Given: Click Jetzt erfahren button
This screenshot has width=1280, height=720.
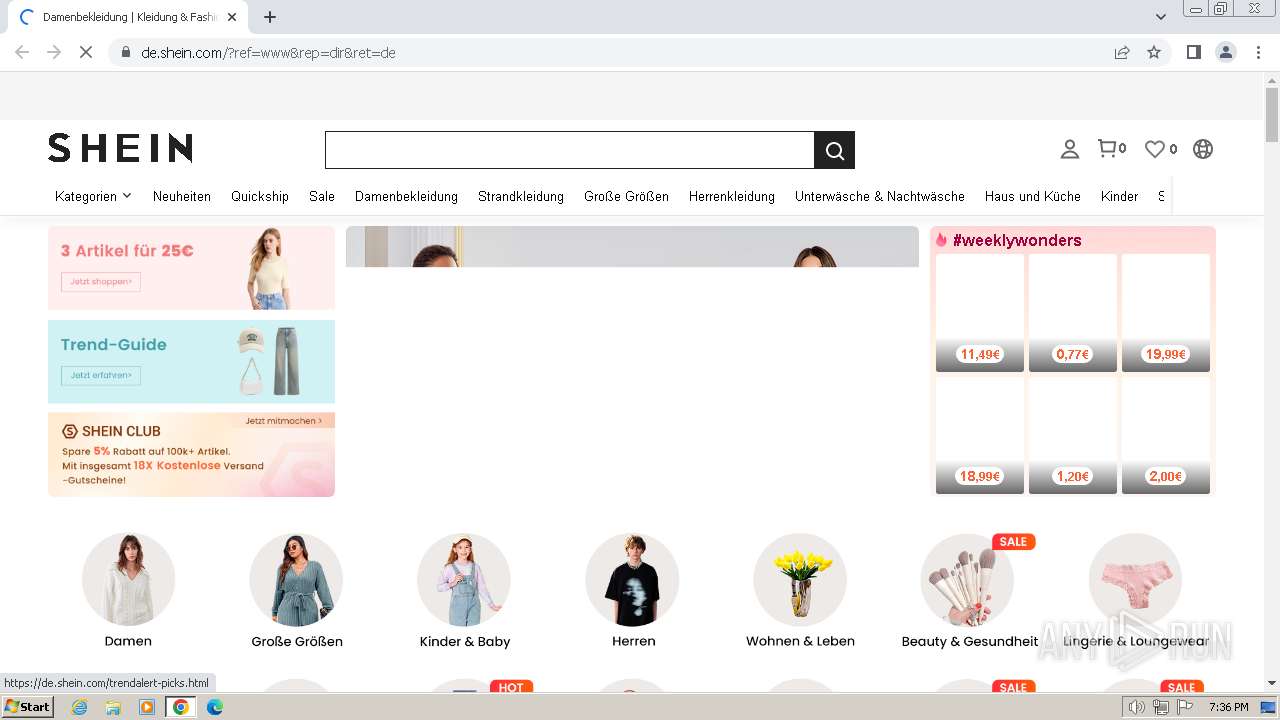Looking at the screenshot, I should (101, 376).
